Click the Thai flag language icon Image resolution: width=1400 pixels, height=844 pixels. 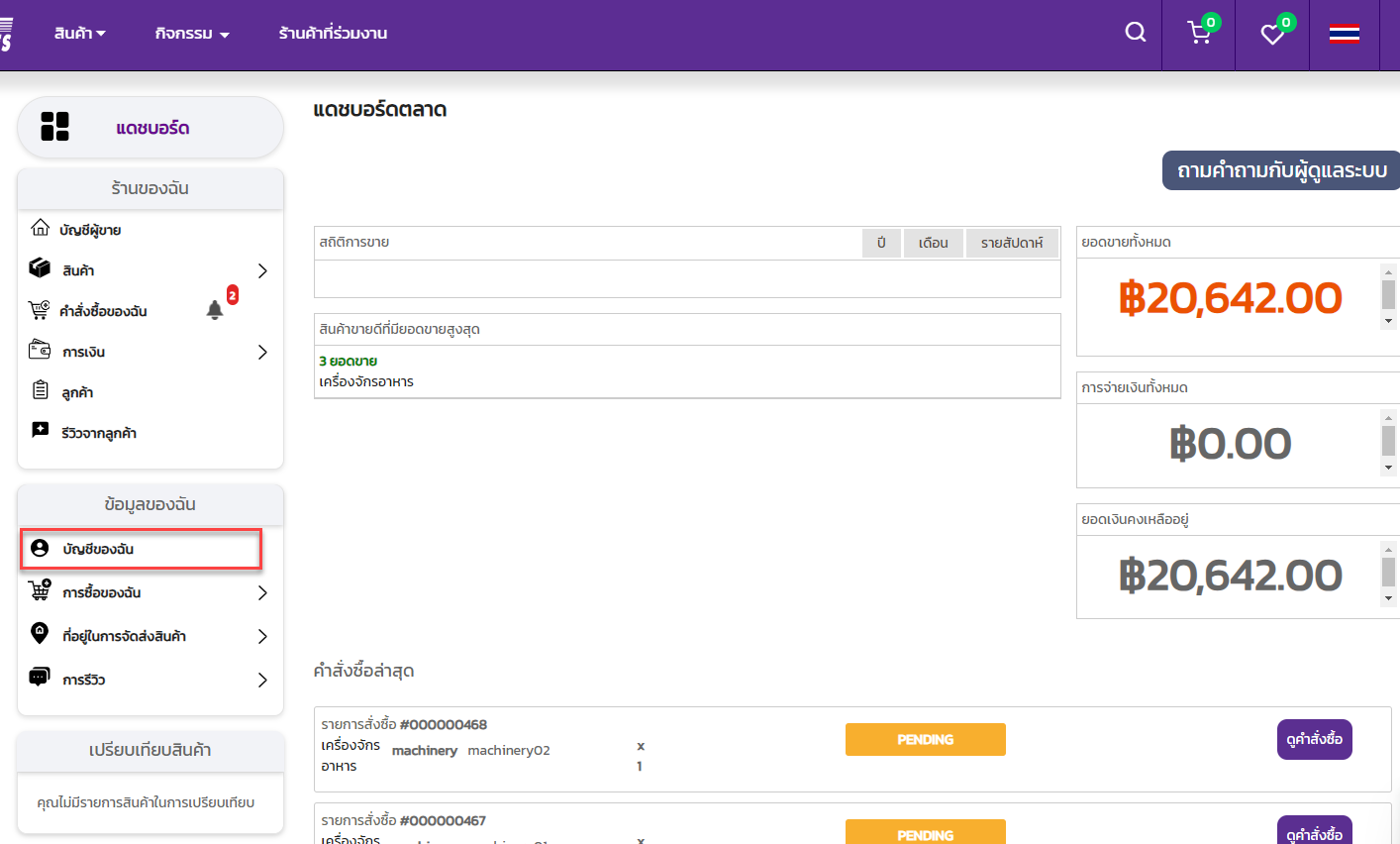click(1344, 34)
